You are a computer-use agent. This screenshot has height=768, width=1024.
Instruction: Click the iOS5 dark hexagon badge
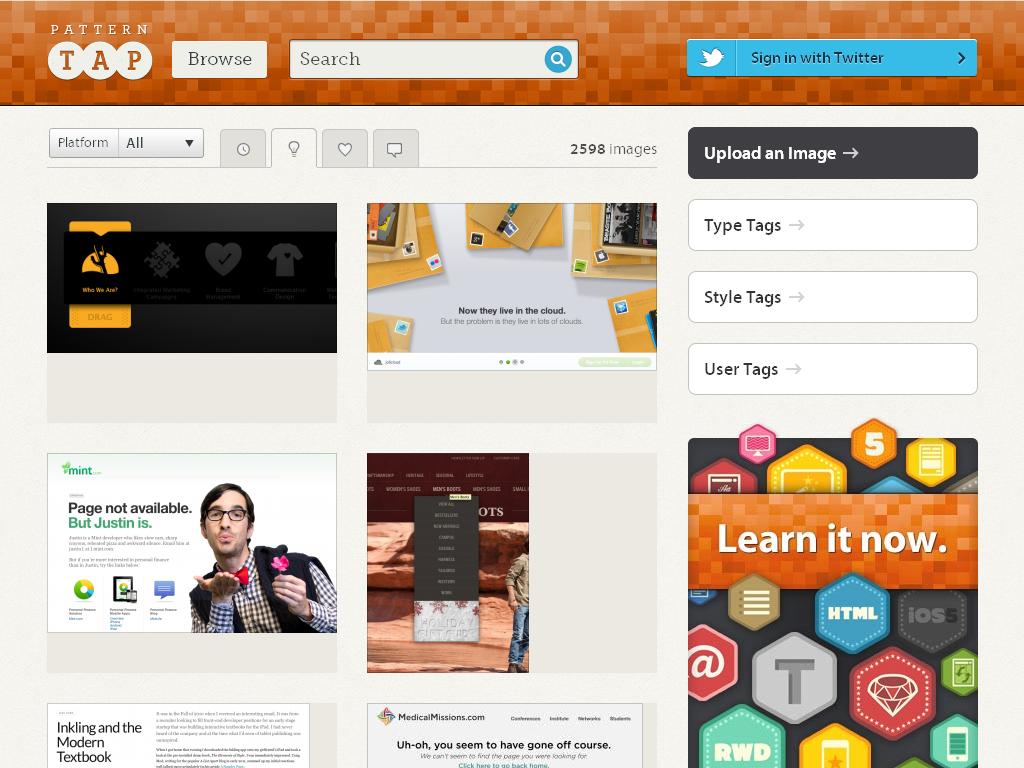click(932, 615)
